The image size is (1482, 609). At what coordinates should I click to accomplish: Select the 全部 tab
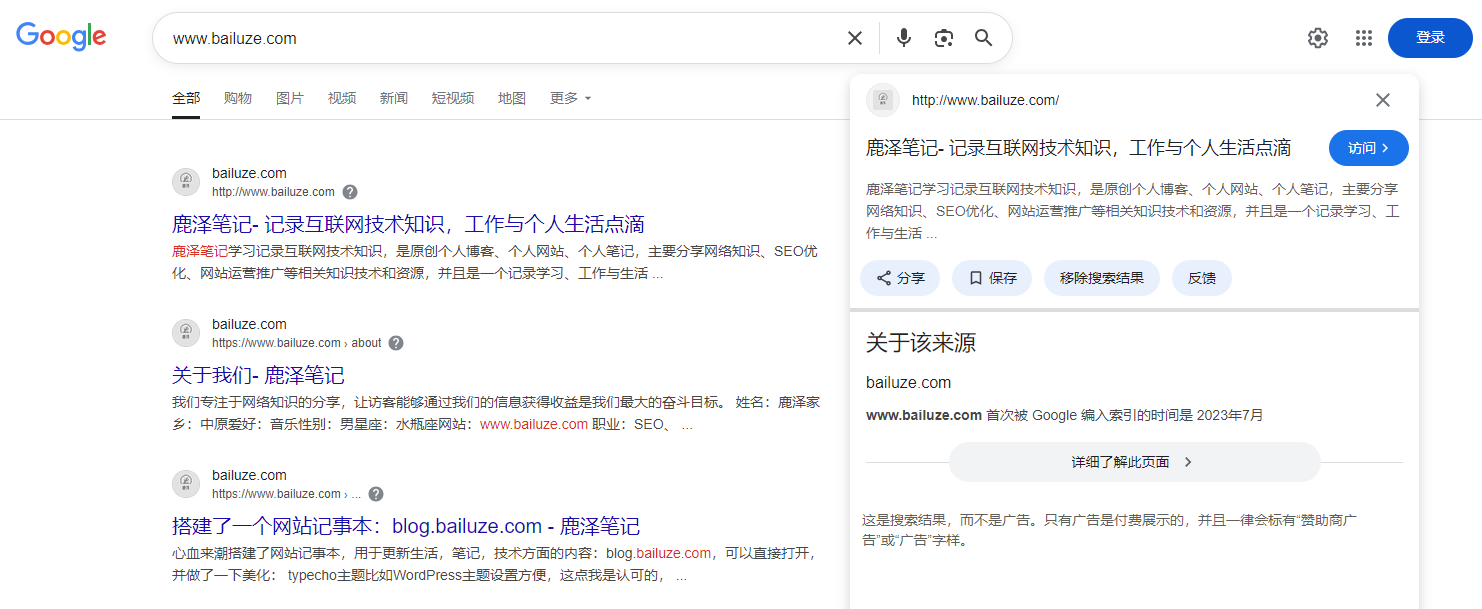point(186,98)
